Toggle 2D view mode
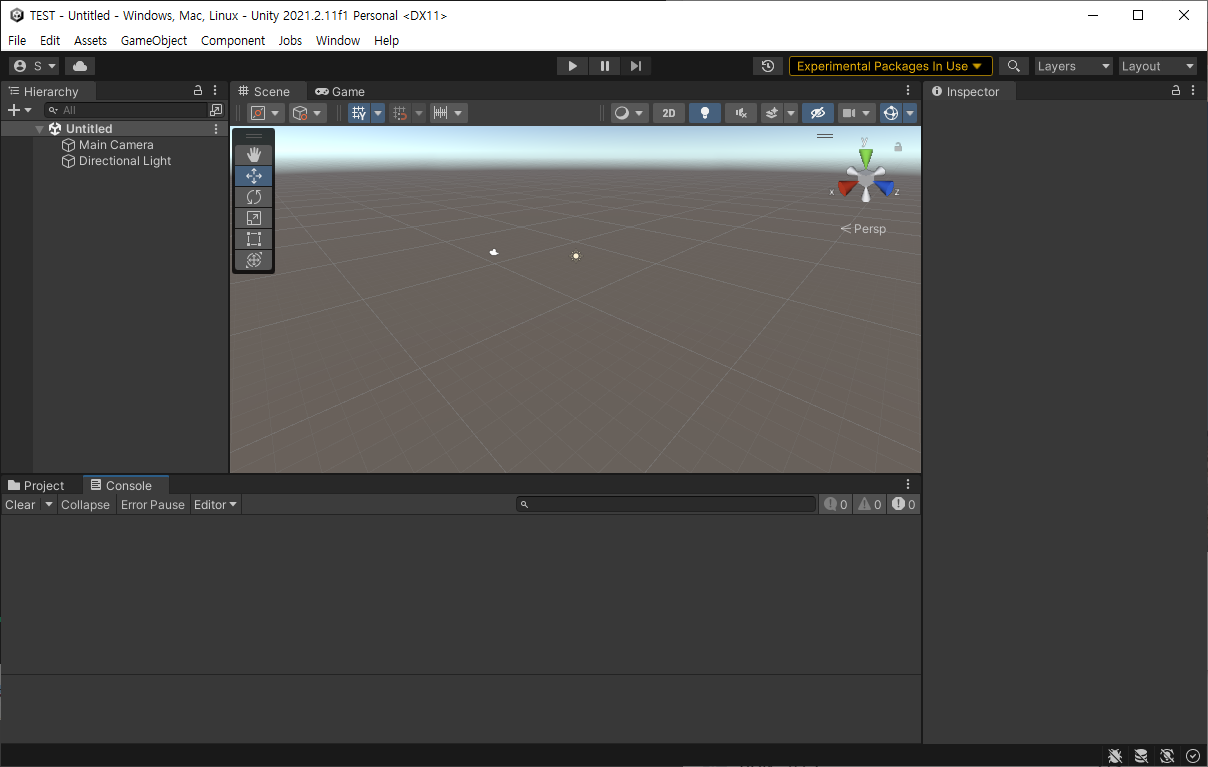 coord(669,113)
